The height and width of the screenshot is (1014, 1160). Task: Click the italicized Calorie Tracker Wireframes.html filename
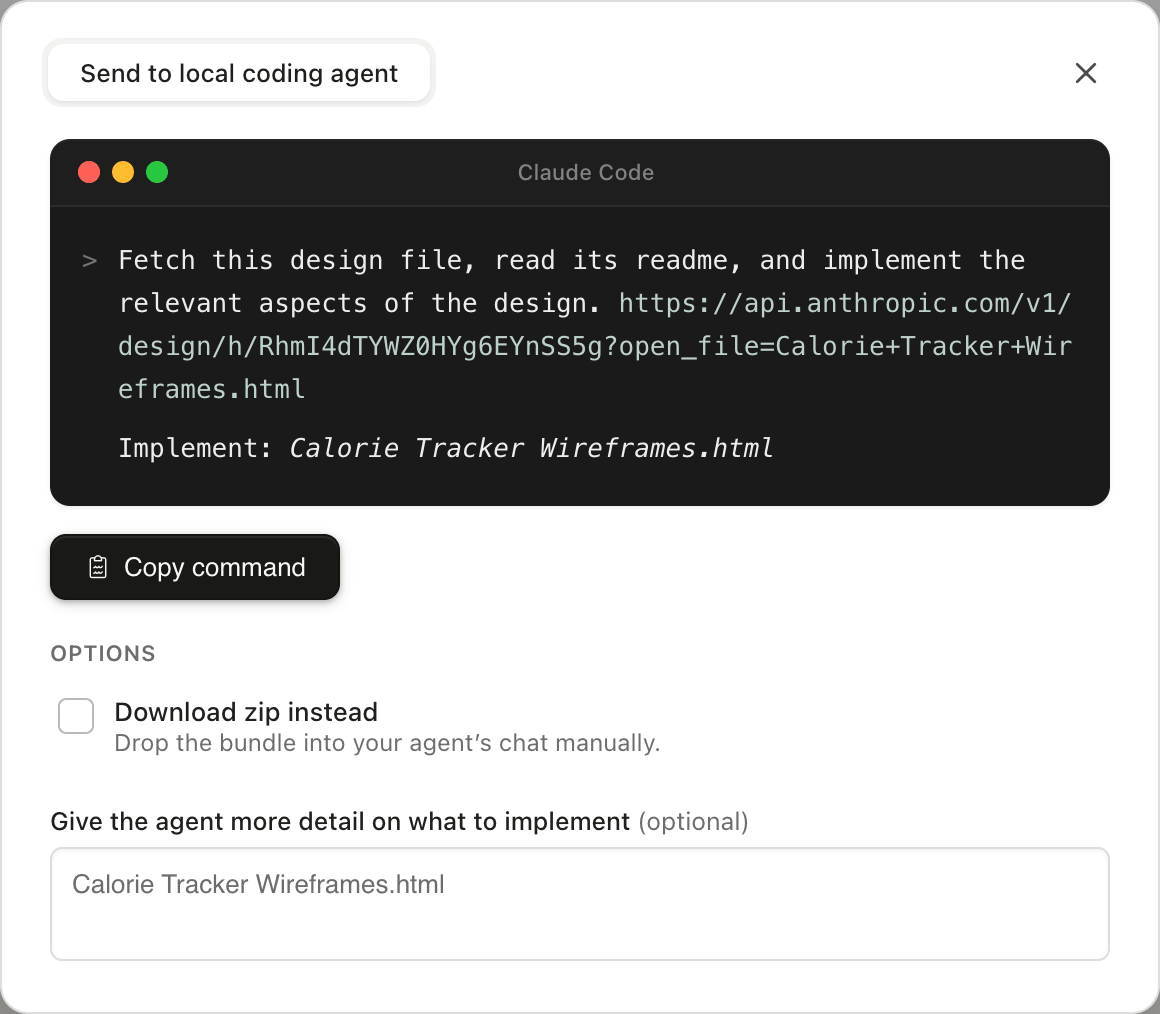(532, 448)
